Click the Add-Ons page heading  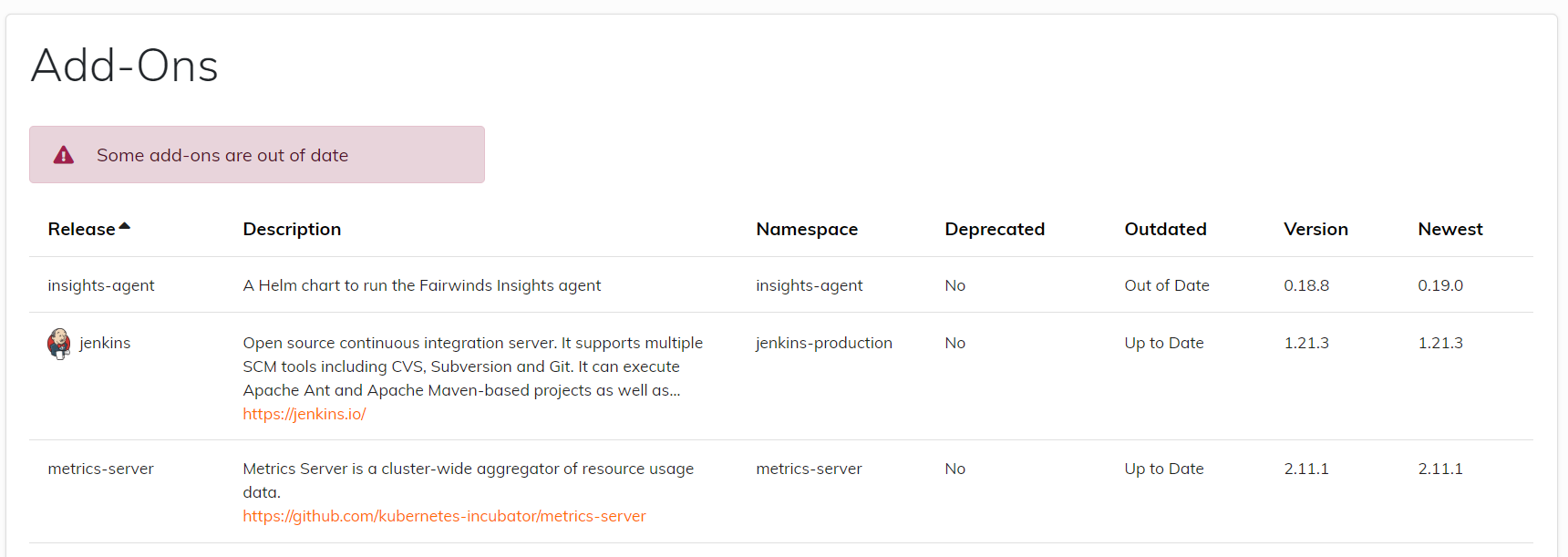tap(125, 66)
